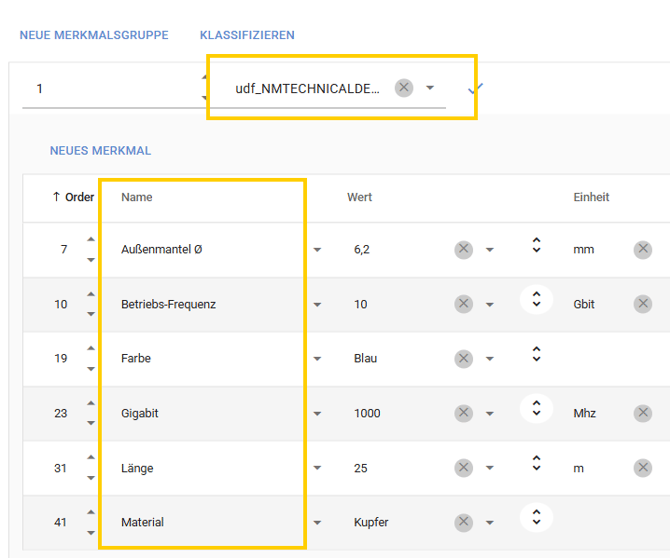
Task: Open the udf_NMTECHNICALDE dropdown list
Action: click(x=430, y=88)
